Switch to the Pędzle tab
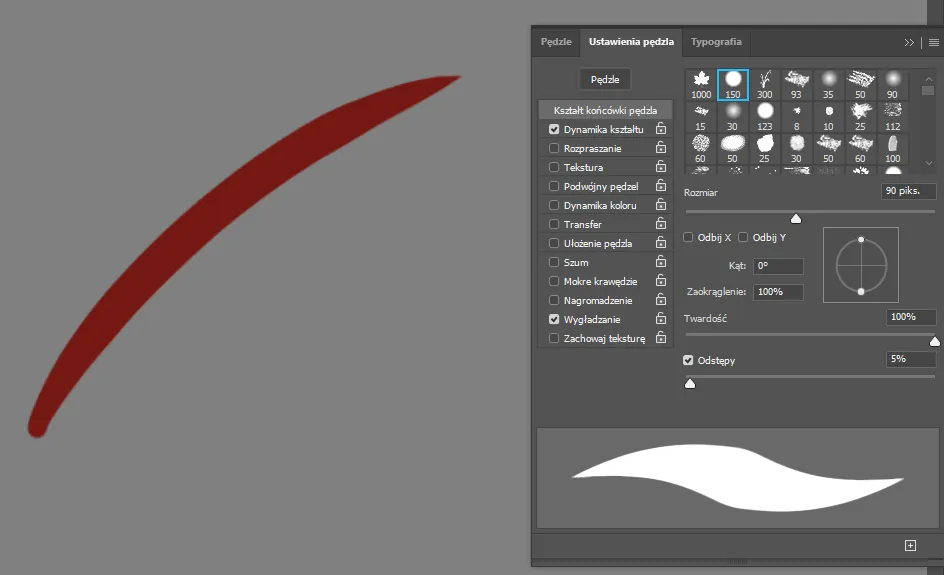 coord(556,42)
